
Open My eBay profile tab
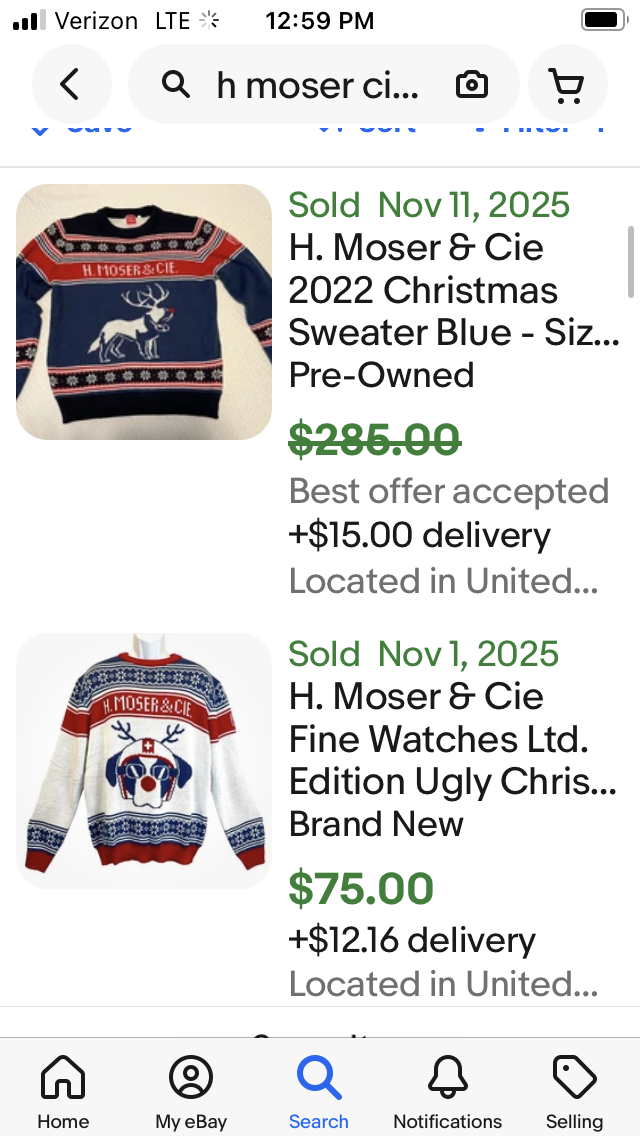[x=191, y=1092]
